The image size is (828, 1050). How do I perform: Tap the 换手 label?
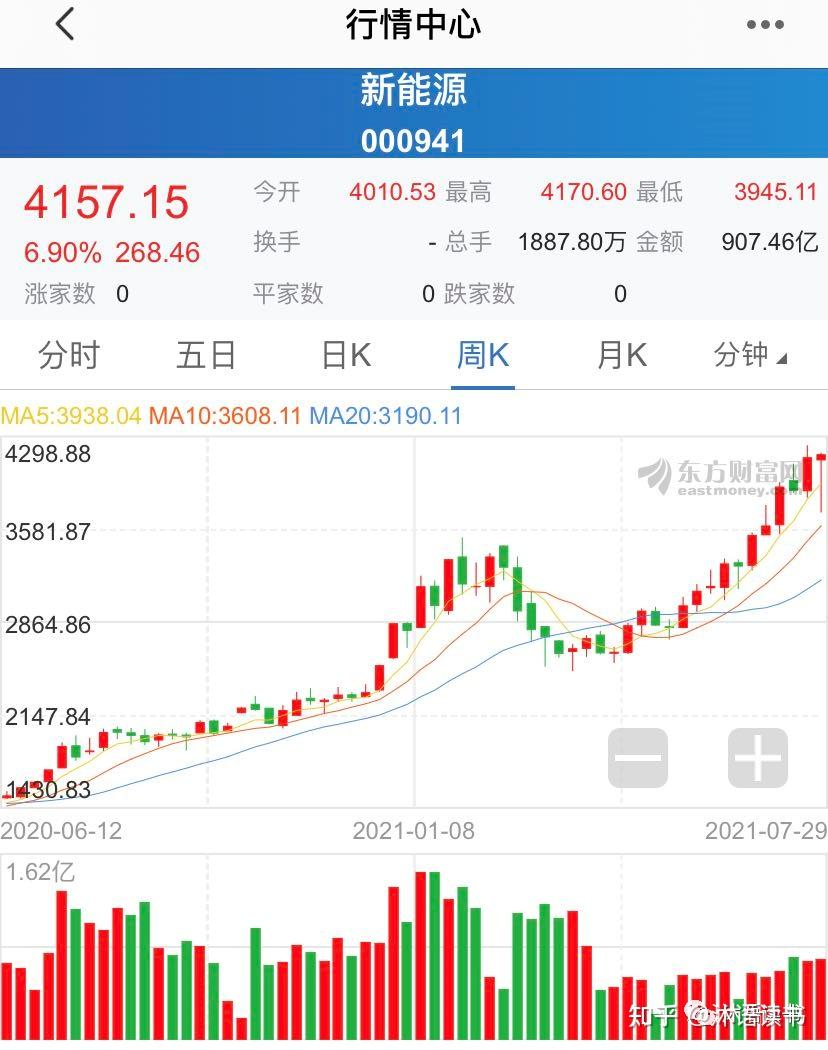277,242
